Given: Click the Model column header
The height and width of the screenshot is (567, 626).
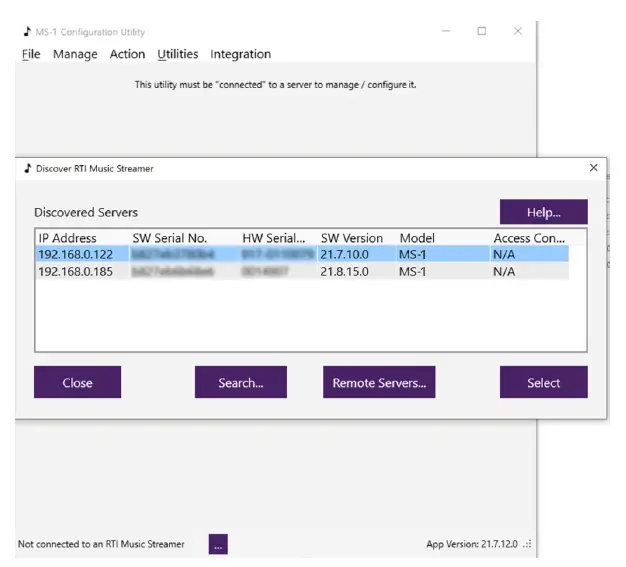Looking at the screenshot, I should coord(417,238).
